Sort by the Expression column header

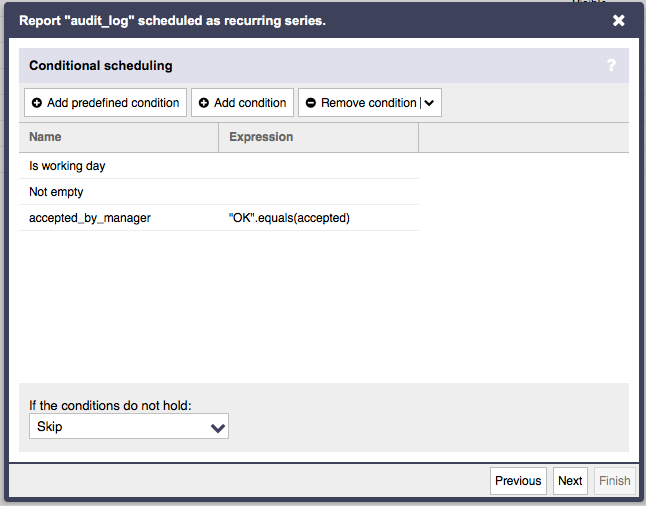pos(318,137)
